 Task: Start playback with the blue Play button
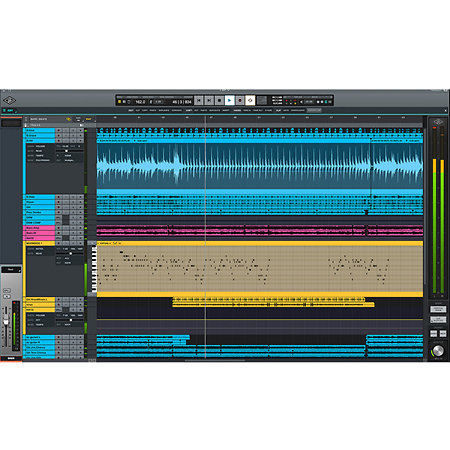230,100
